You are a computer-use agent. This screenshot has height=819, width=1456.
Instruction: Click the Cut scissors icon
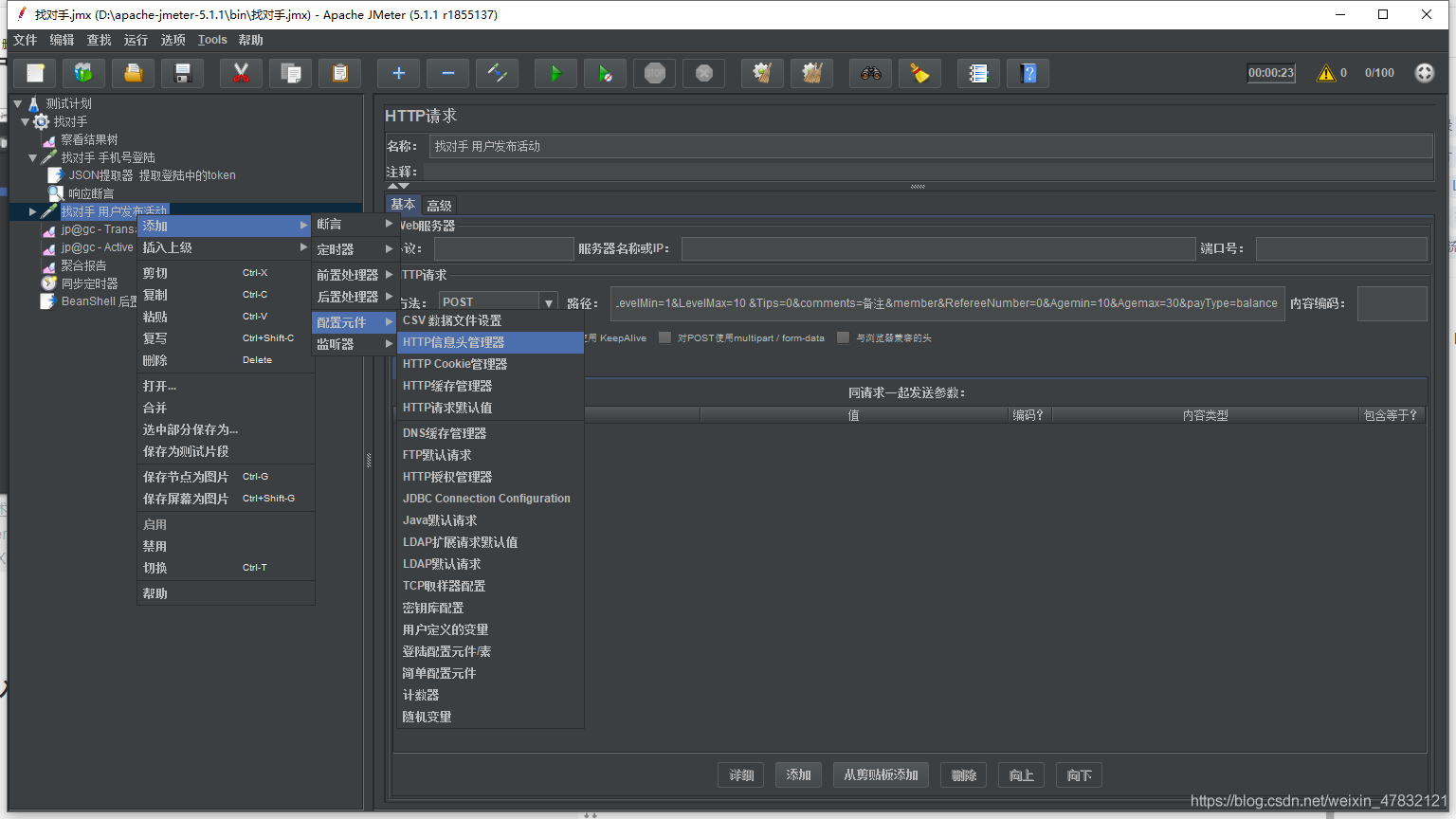pos(241,73)
